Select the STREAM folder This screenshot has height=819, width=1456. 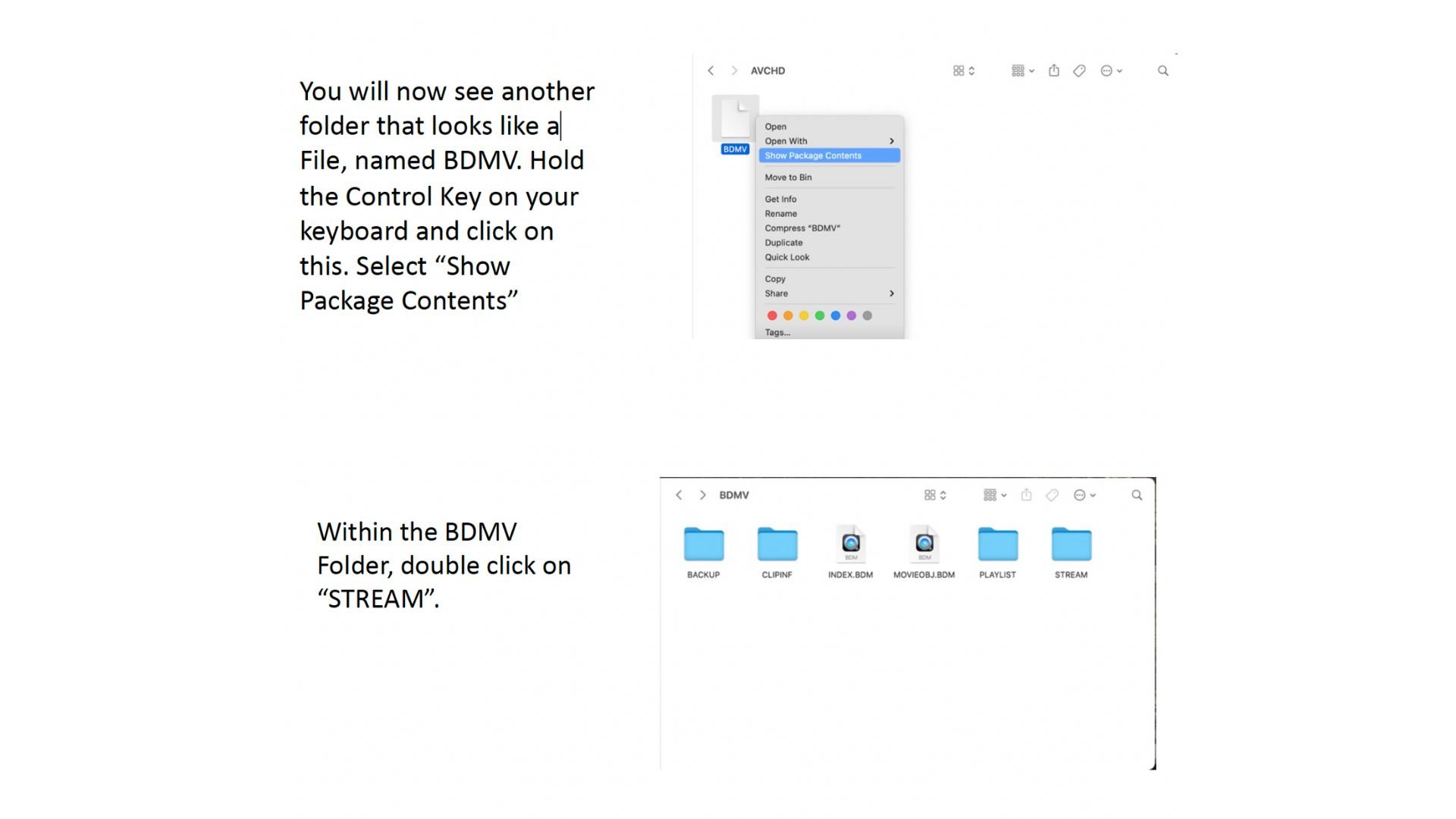1072,553
